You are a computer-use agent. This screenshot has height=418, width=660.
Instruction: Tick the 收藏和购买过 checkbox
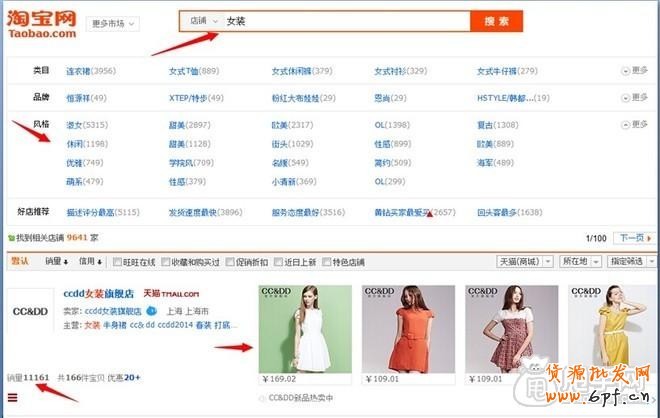click(165, 262)
